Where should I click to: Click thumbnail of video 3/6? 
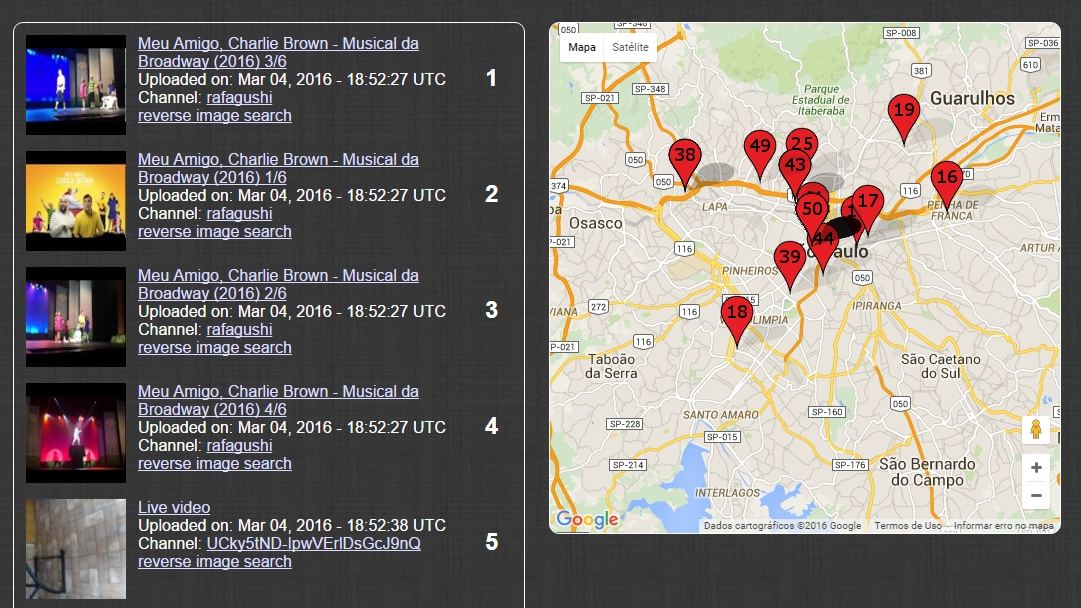point(76,85)
